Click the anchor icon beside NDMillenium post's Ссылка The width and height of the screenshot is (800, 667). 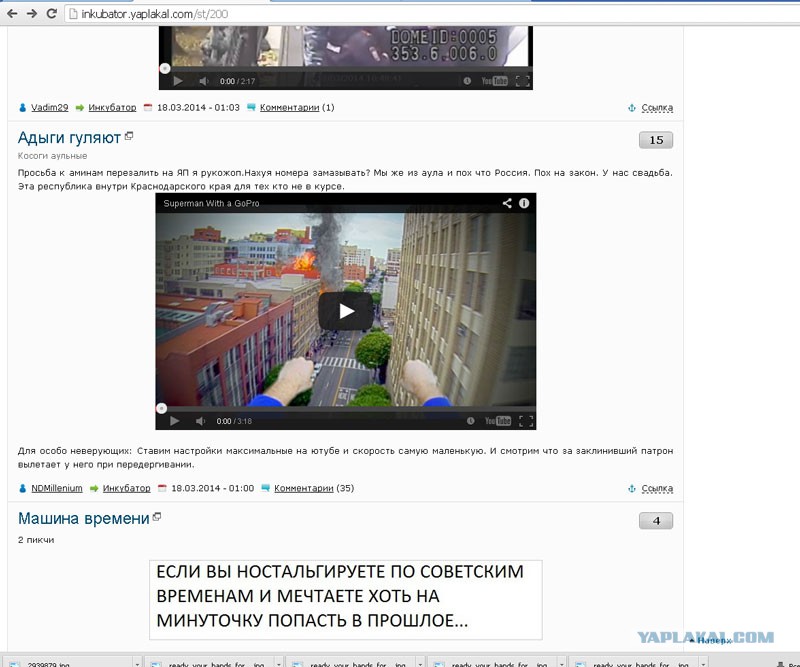632,488
